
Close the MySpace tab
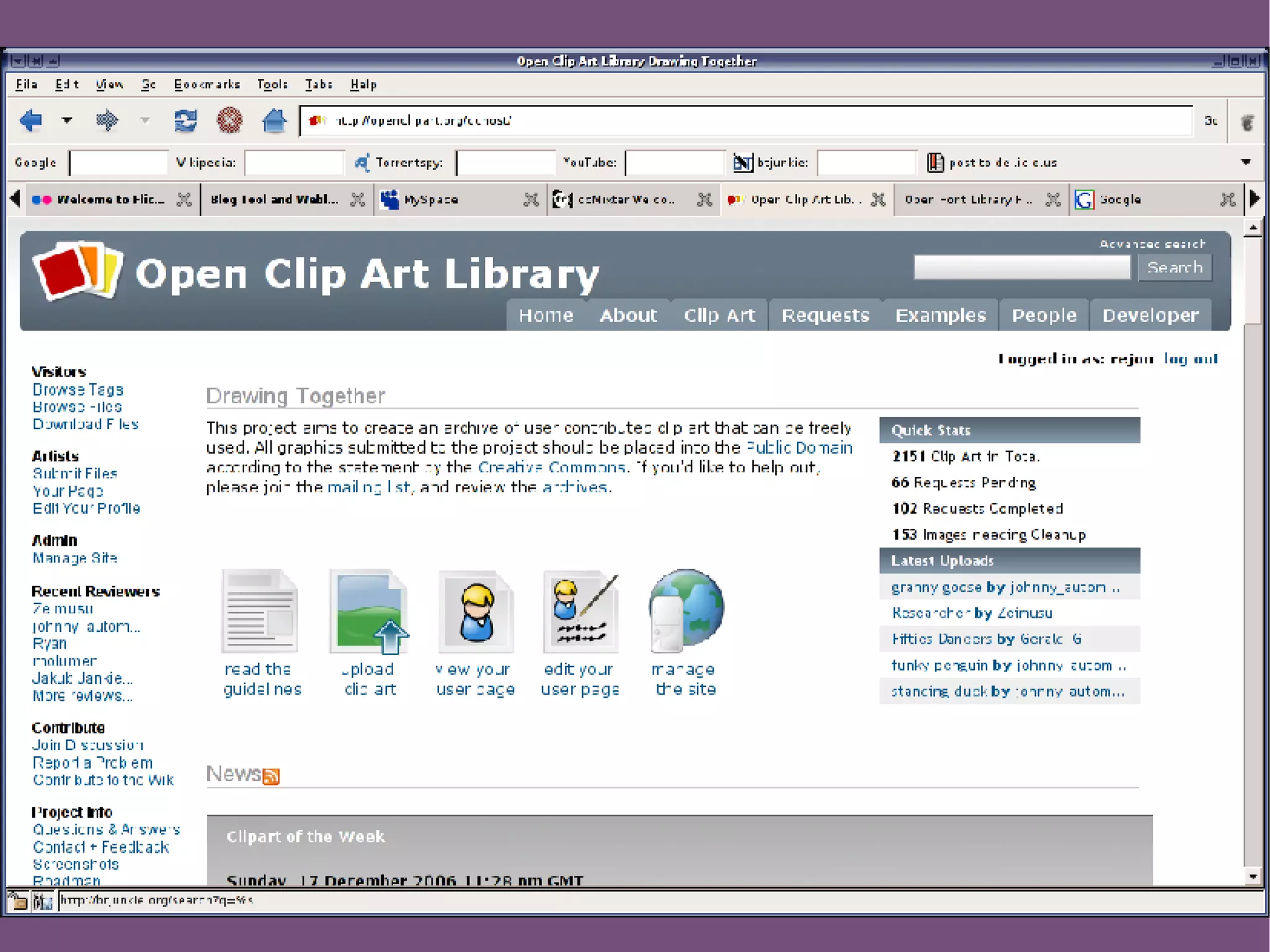[531, 200]
